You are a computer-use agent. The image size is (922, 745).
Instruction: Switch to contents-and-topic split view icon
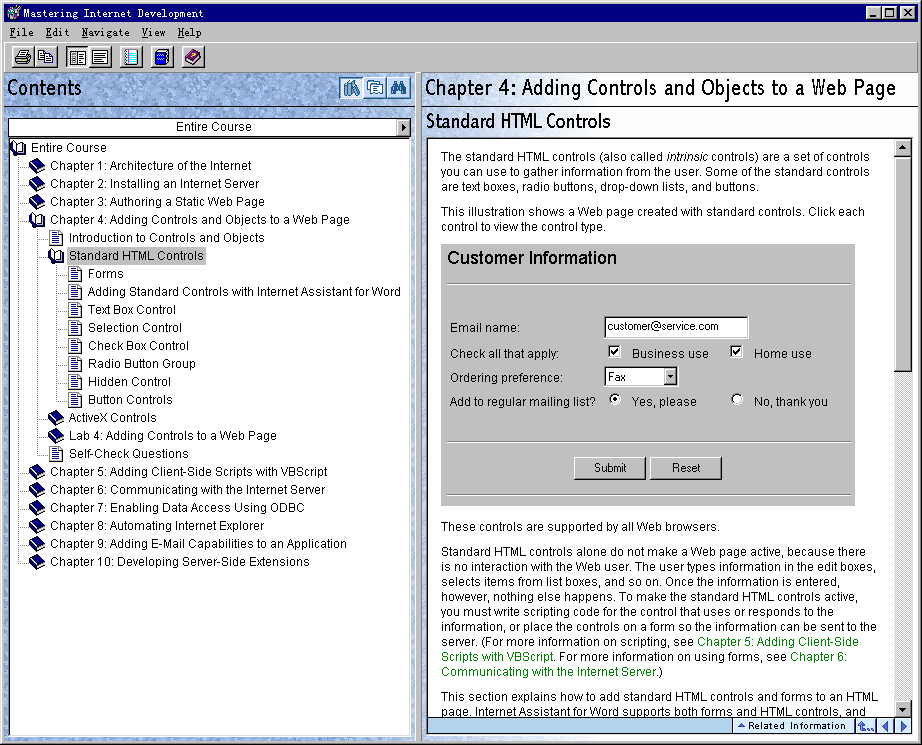coord(77,57)
